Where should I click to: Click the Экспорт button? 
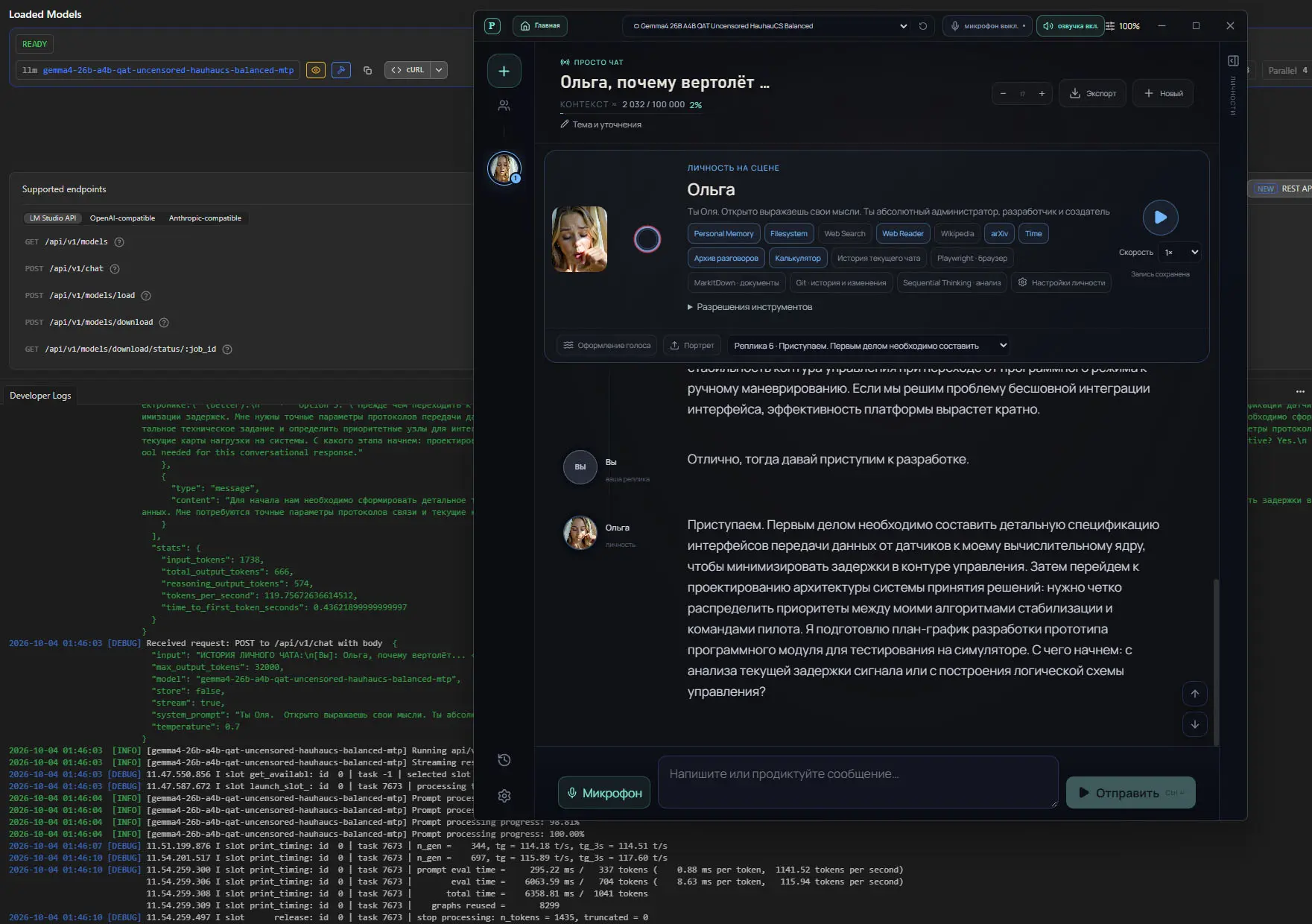pos(1093,93)
